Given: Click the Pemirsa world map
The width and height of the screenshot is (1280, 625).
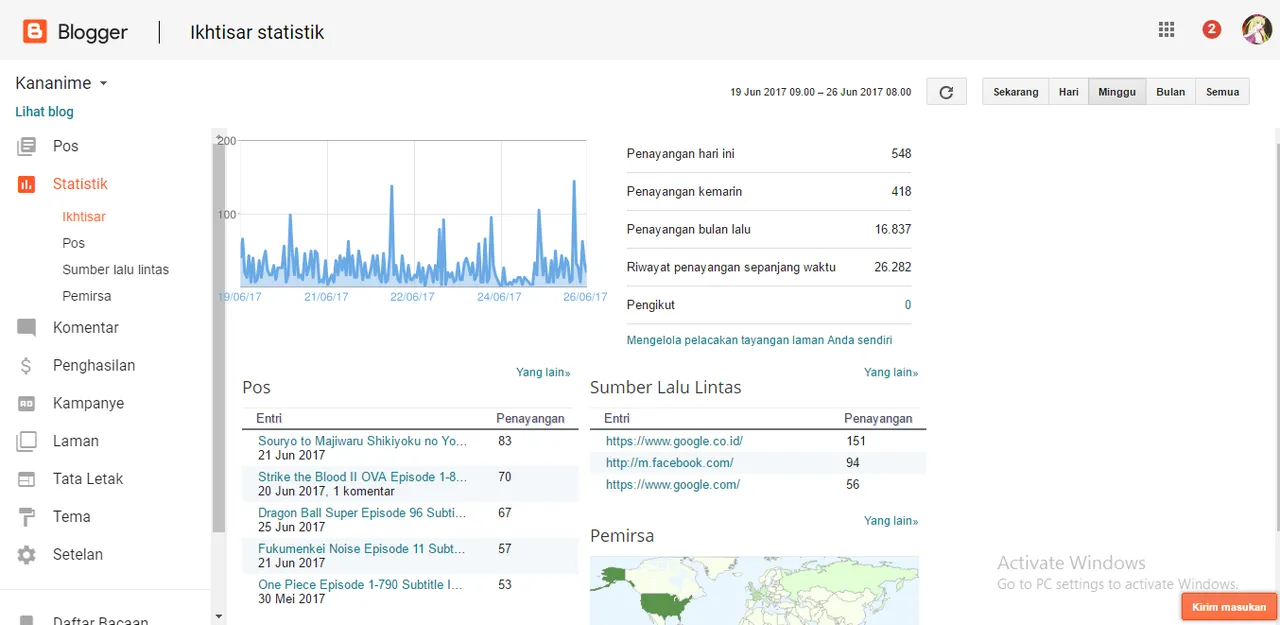Looking at the screenshot, I should pyautogui.click(x=754, y=590).
